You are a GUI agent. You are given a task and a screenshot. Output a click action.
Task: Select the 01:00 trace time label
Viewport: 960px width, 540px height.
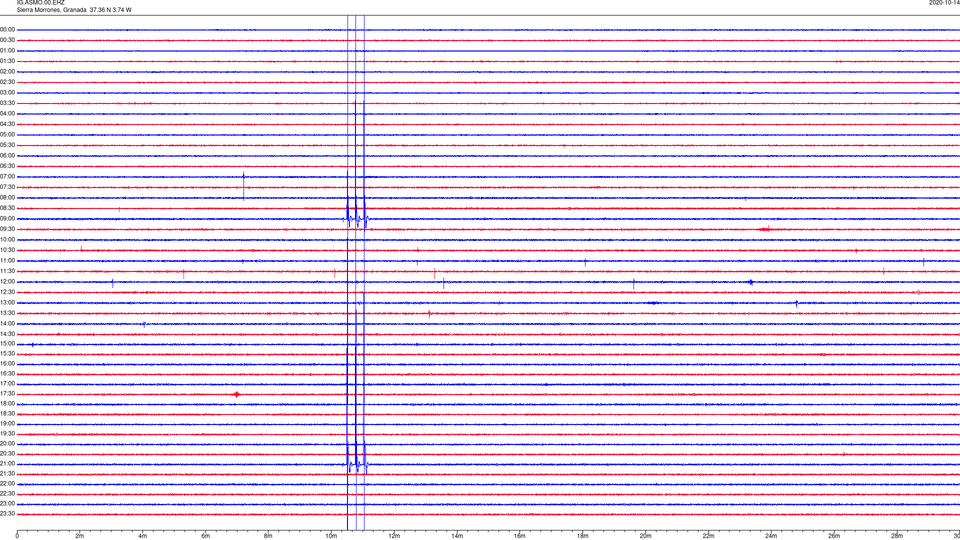[x=7, y=51]
